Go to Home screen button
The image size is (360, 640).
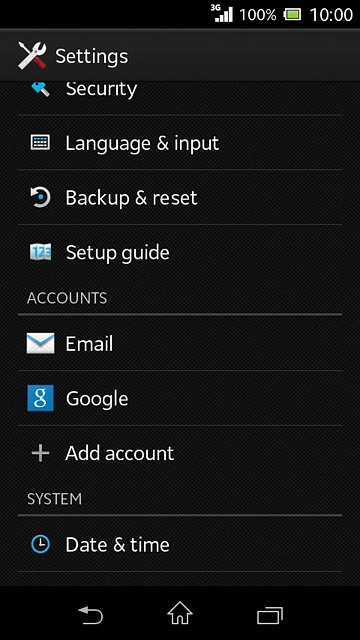[x=180, y=613]
